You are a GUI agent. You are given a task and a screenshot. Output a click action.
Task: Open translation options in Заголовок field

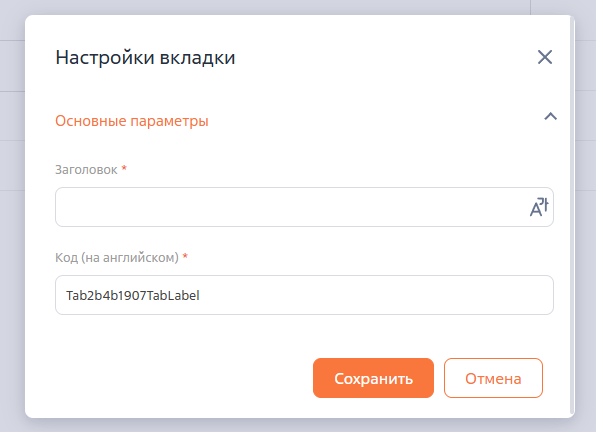click(x=539, y=207)
